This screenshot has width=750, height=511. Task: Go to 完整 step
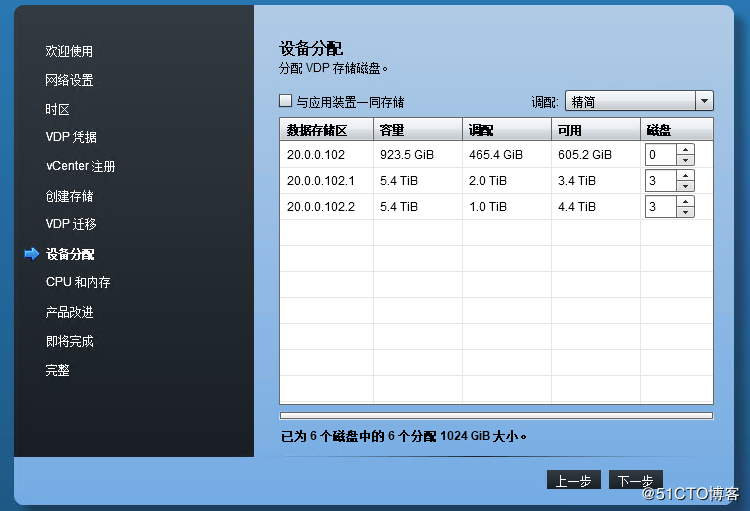tap(57, 370)
